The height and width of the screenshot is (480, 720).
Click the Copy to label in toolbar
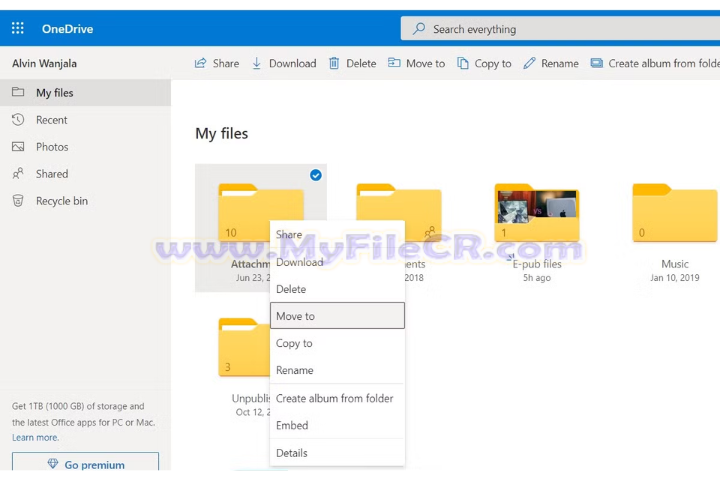pos(493,63)
